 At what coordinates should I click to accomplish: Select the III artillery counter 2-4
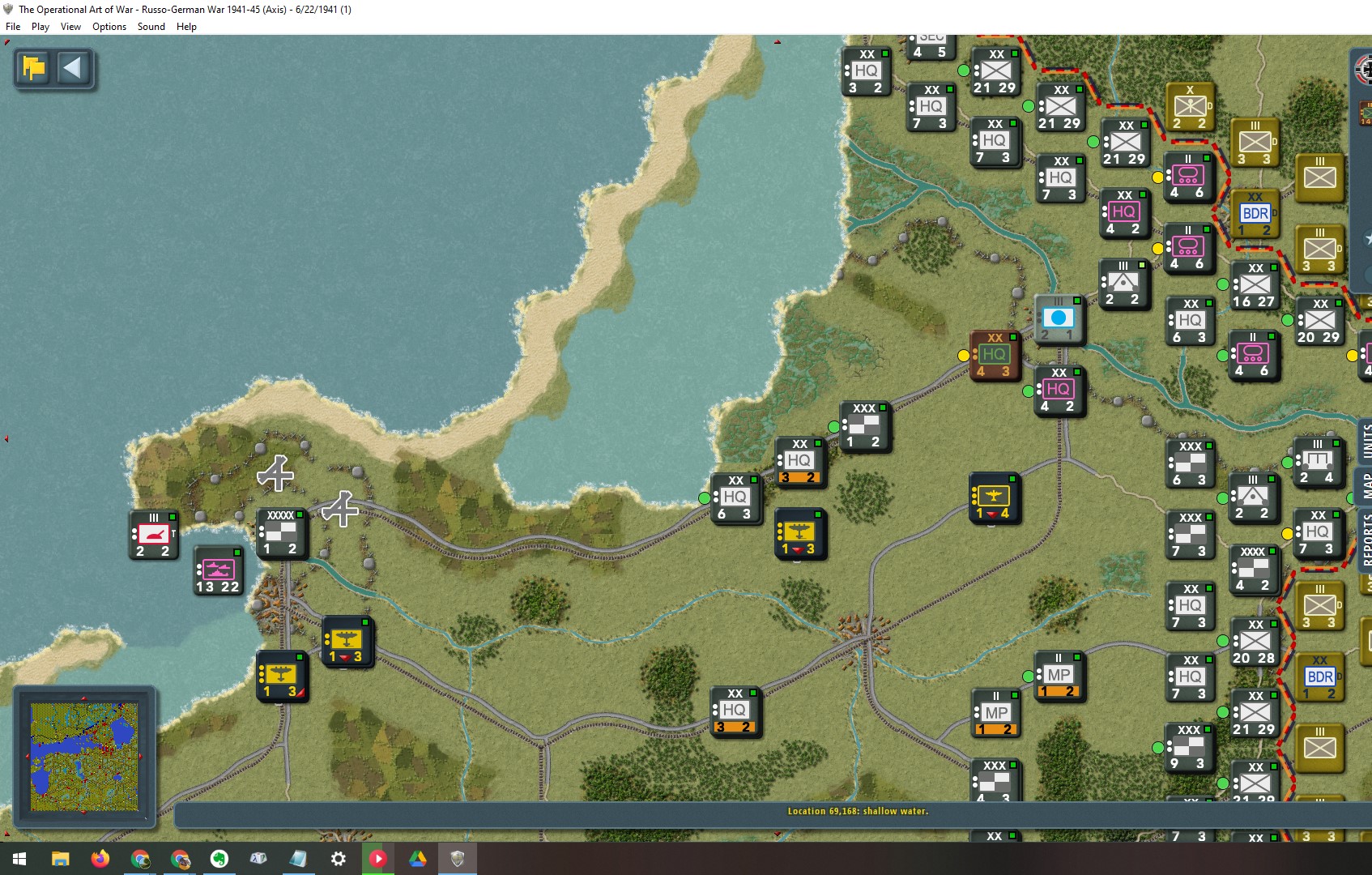[1318, 462]
